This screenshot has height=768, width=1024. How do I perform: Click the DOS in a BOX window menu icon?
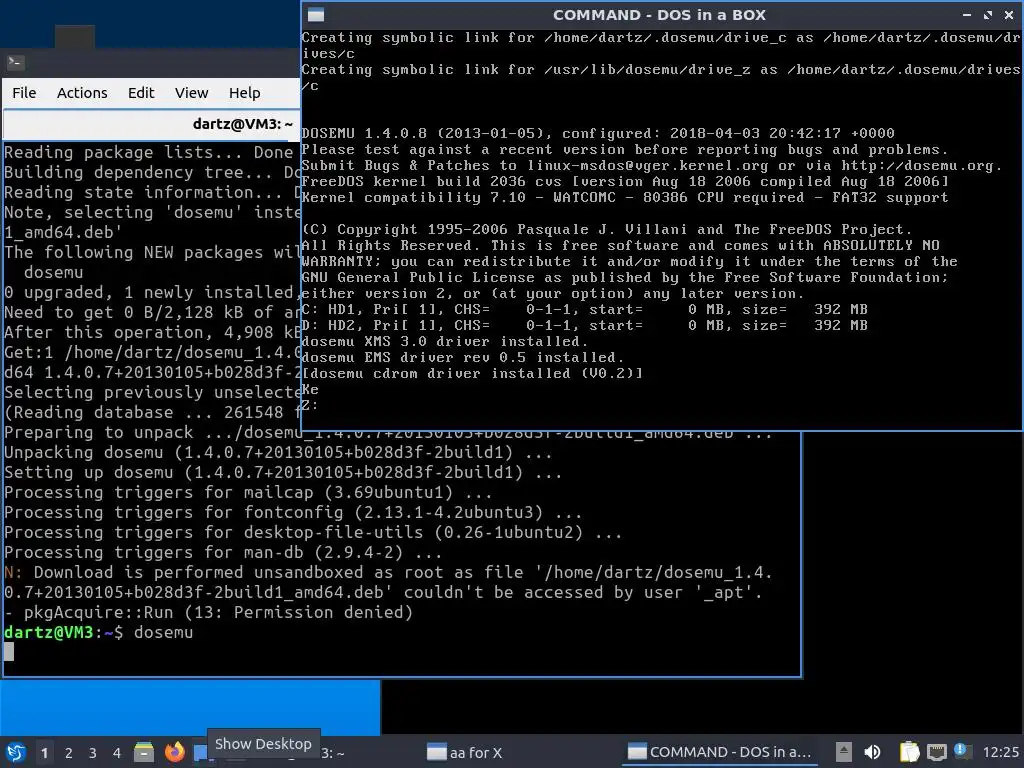316,15
